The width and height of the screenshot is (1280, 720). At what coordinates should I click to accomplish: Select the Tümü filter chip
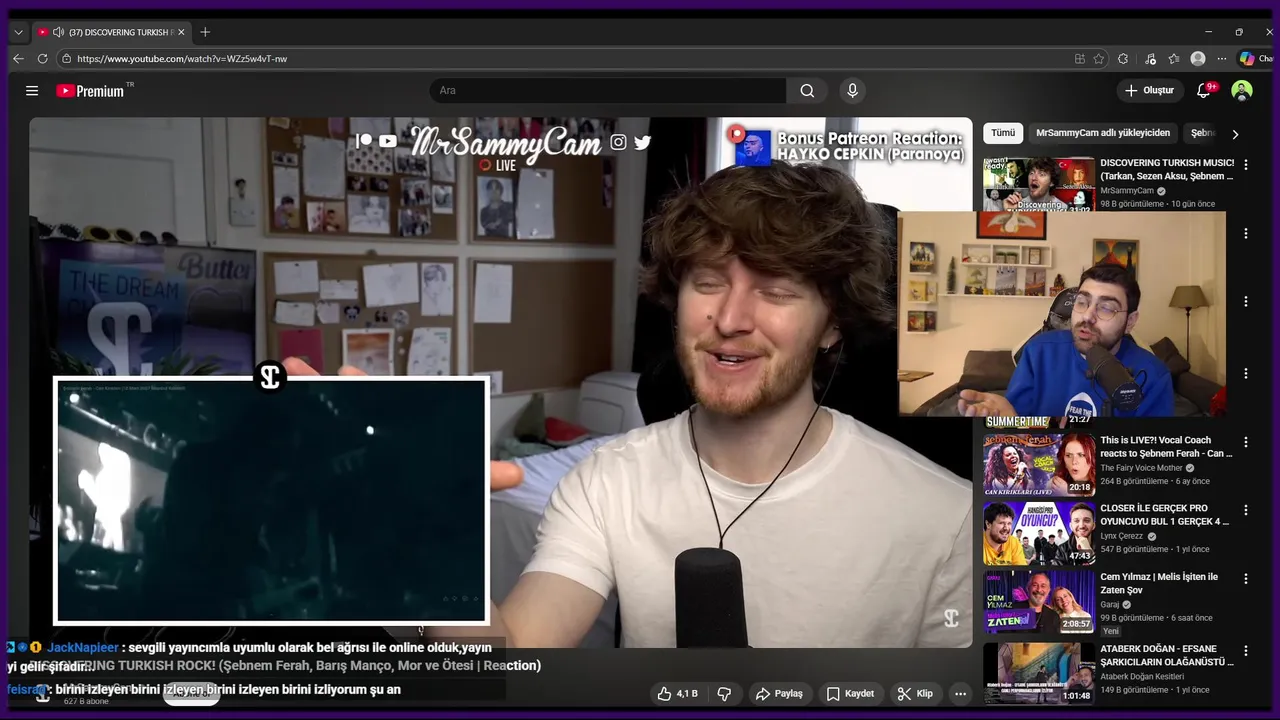1003,133
